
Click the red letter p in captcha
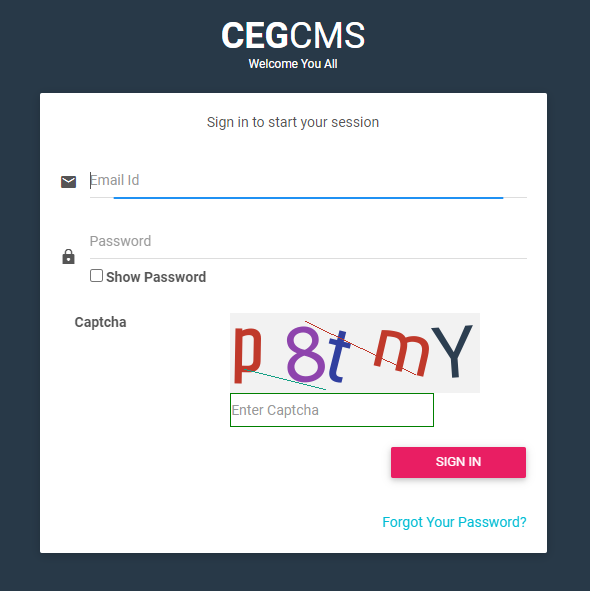point(247,354)
